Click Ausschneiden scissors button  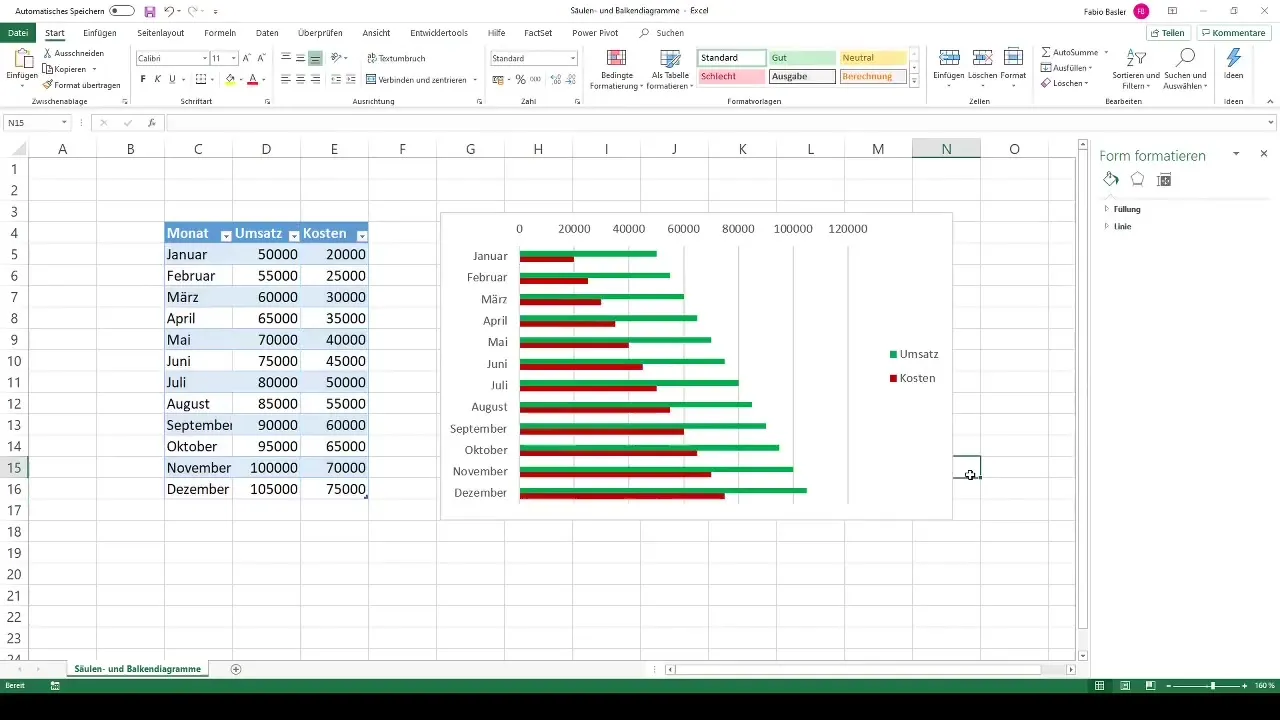click(x=73, y=53)
